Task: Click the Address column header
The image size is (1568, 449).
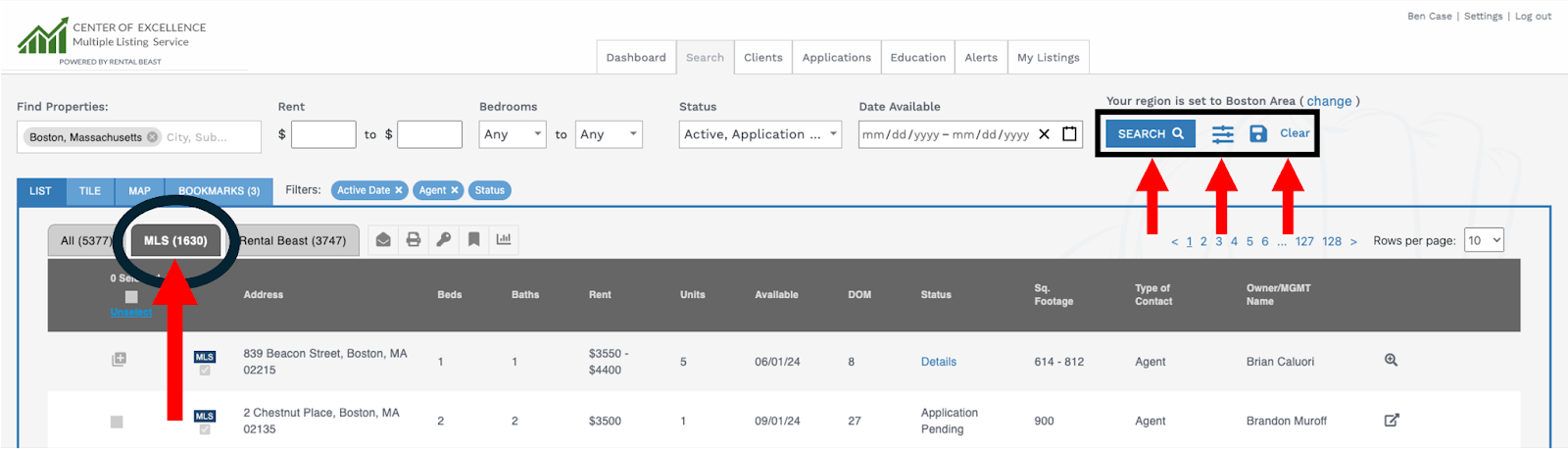Action: pyautogui.click(x=264, y=294)
